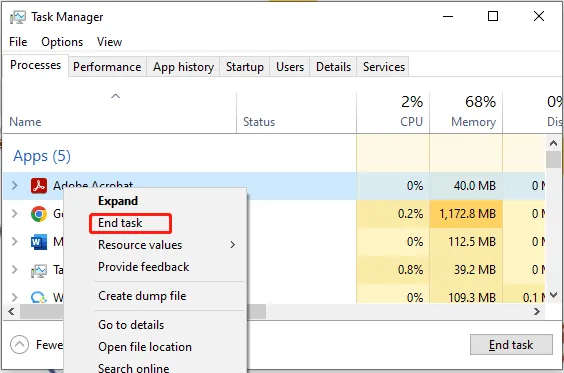Open the View menu
The width and height of the screenshot is (564, 373).
click(109, 42)
